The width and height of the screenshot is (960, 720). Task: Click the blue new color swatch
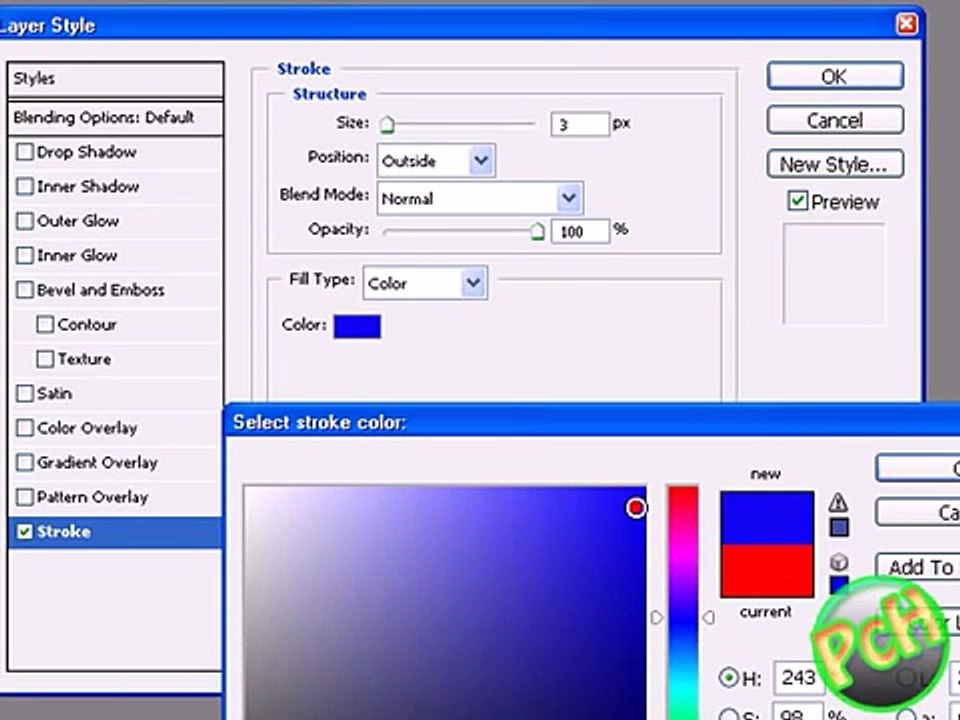pyautogui.click(x=767, y=518)
